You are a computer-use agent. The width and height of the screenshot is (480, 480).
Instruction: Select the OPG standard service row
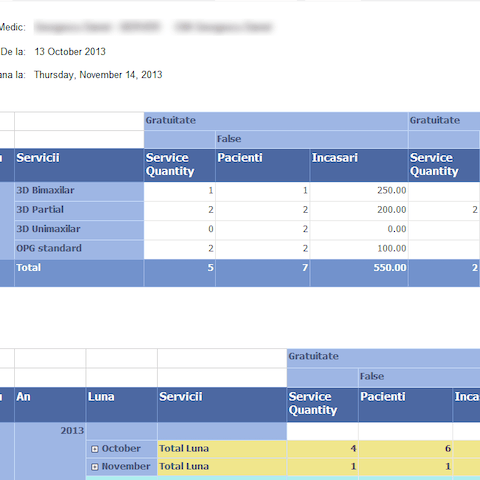[x=79, y=249]
